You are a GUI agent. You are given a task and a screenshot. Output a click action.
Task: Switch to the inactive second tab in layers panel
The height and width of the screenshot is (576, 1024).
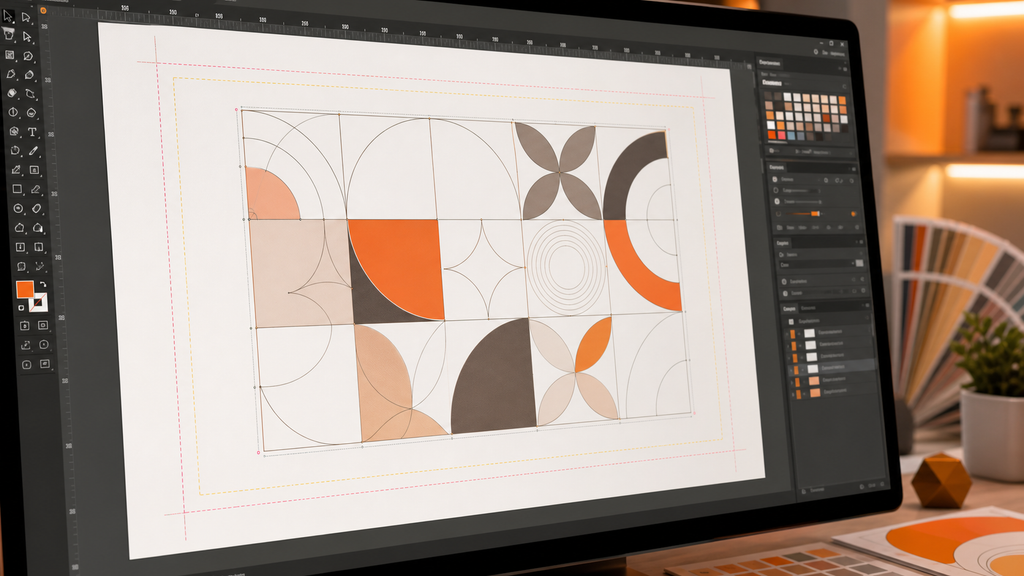coord(808,308)
